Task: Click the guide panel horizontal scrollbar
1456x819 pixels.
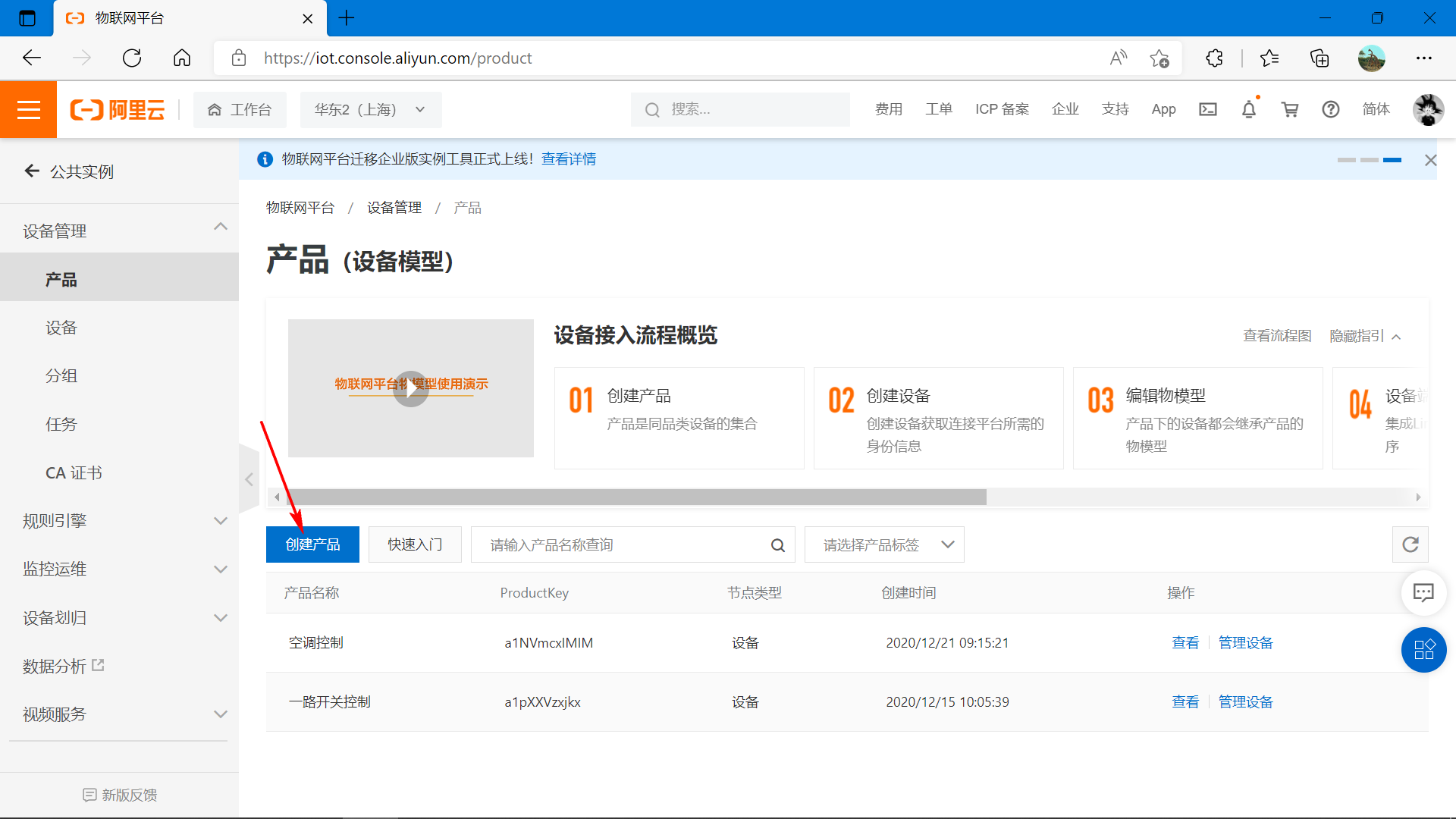Action: tap(637, 497)
